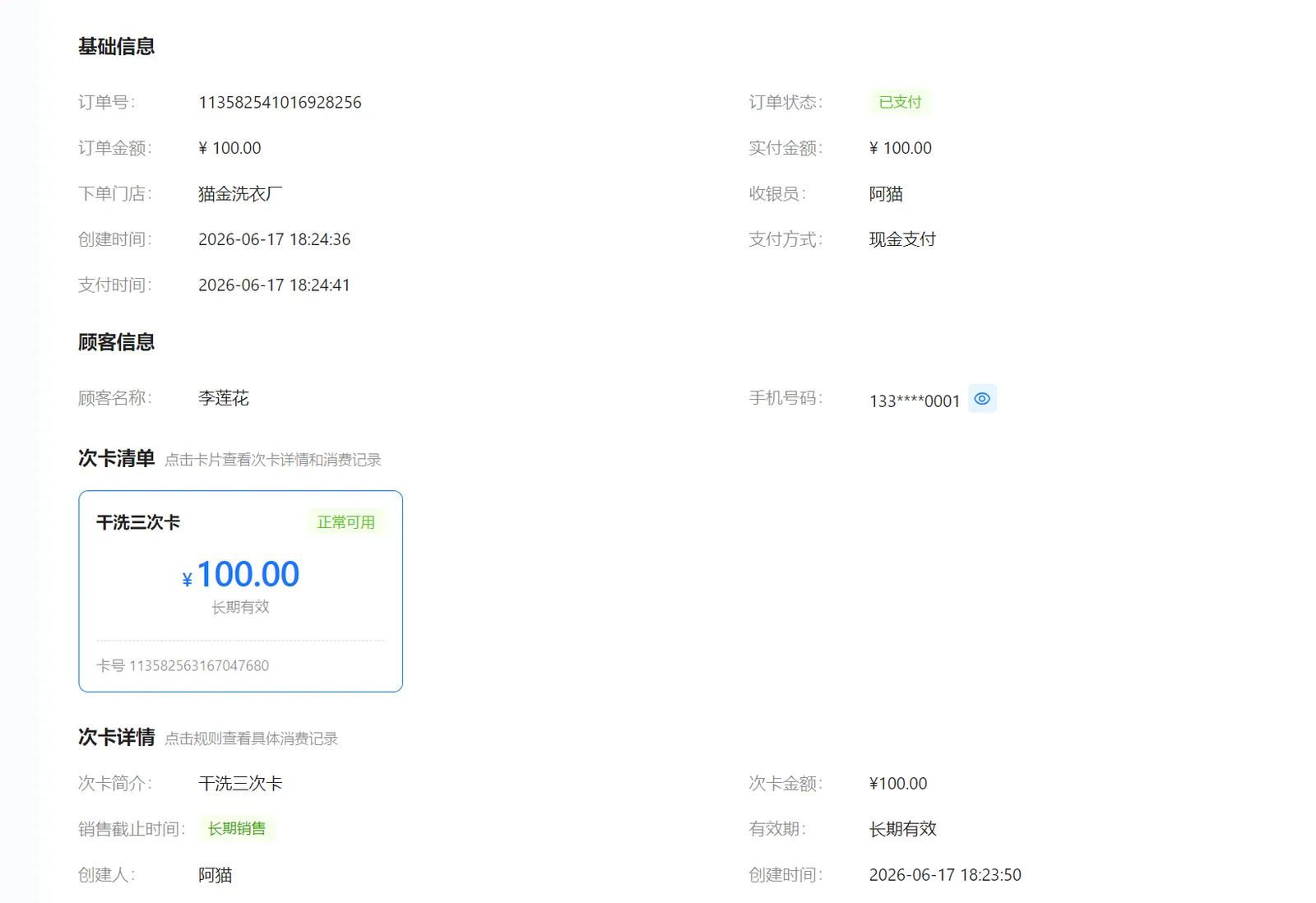Select order number 113582541016928256
Screen dimensions: 1316x903
[x=280, y=103]
